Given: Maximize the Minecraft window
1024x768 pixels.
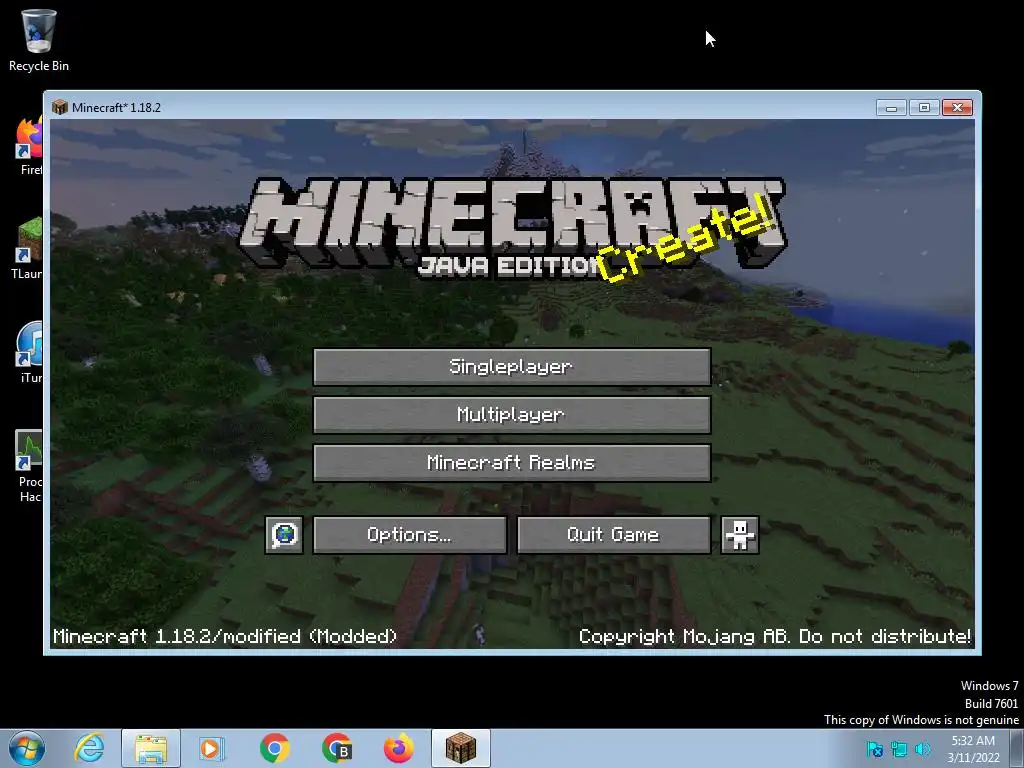Looking at the screenshot, I should point(924,108).
